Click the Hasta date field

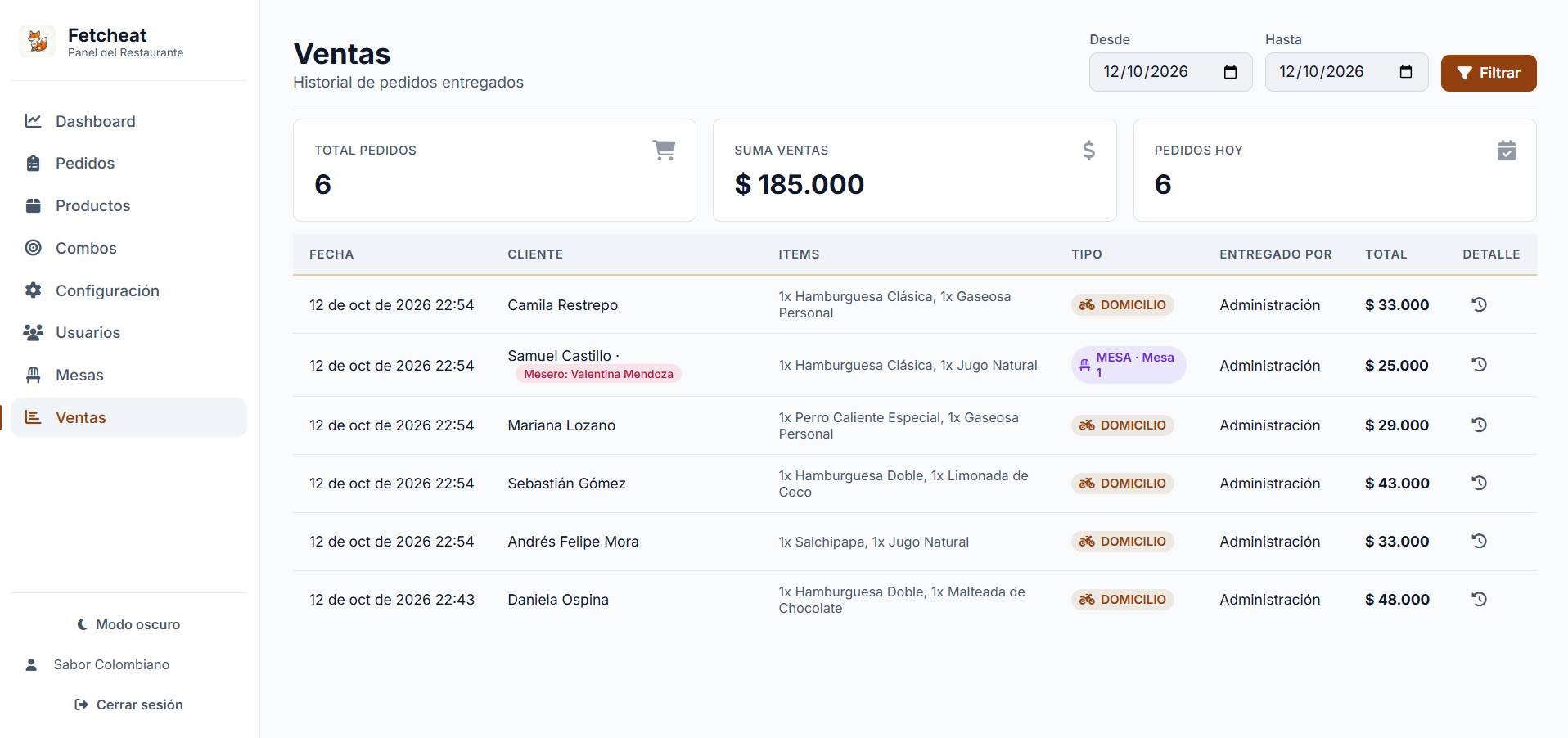coord(1346,72)
